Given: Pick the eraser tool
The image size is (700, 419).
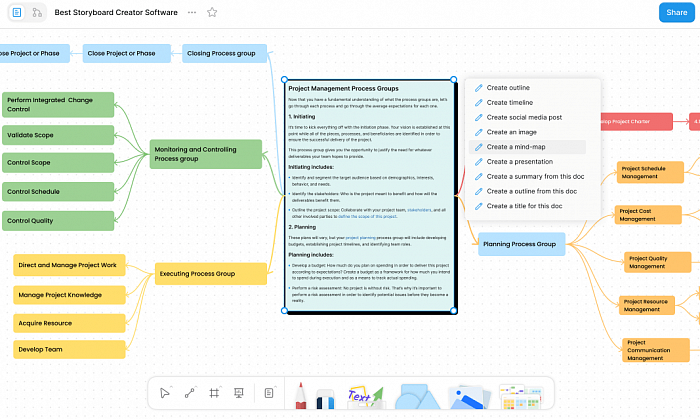Looking at the screenshot, I should pos(325,398).
